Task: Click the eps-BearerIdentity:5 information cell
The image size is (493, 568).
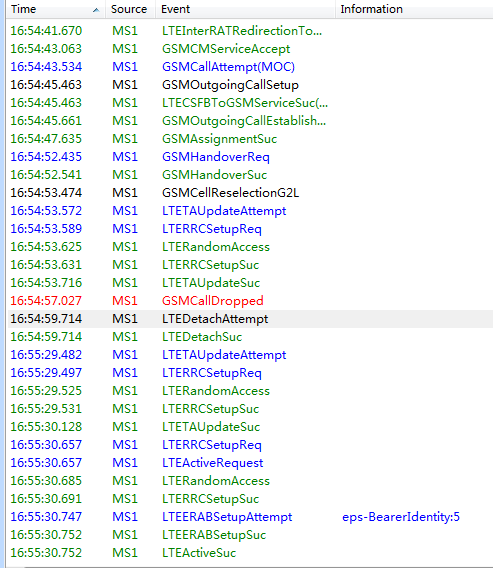Action: (401, 517)
